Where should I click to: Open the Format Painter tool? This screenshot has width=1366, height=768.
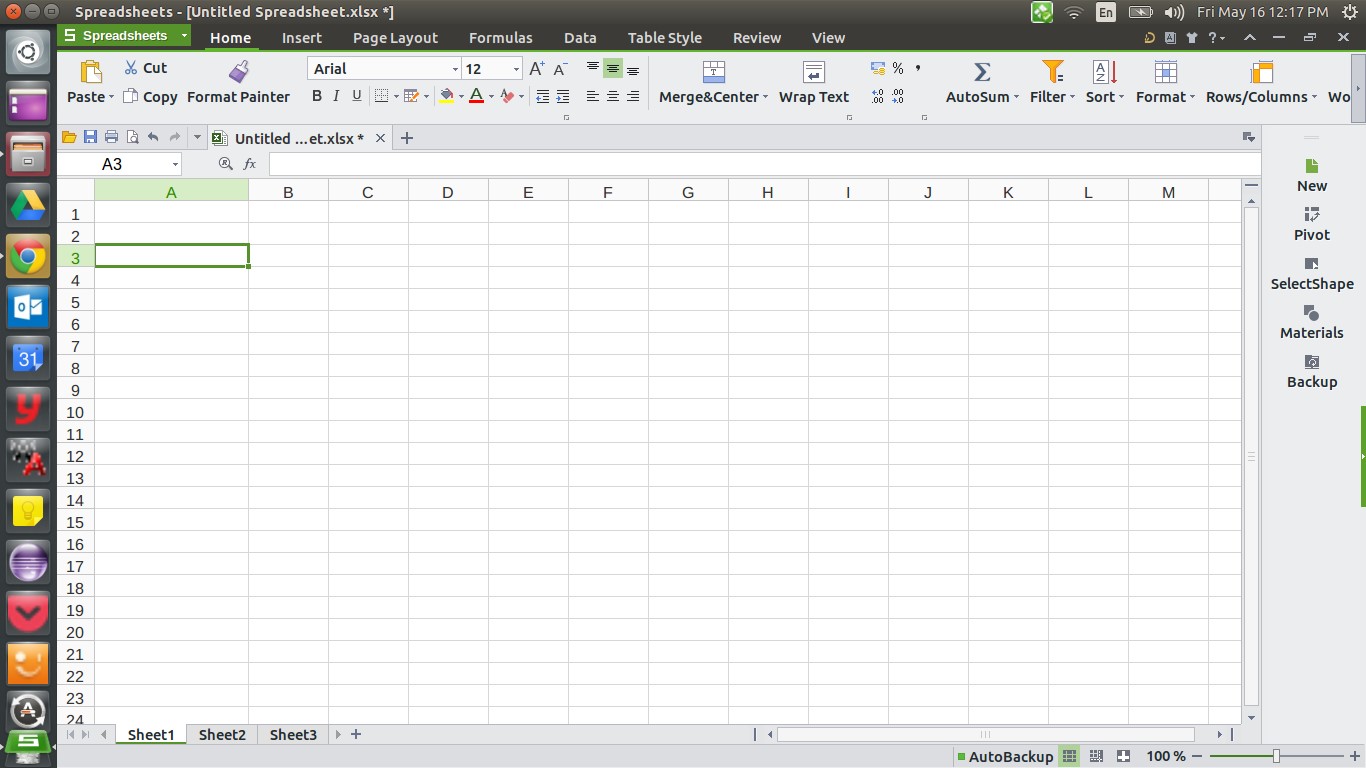click(x=238, y=80)
